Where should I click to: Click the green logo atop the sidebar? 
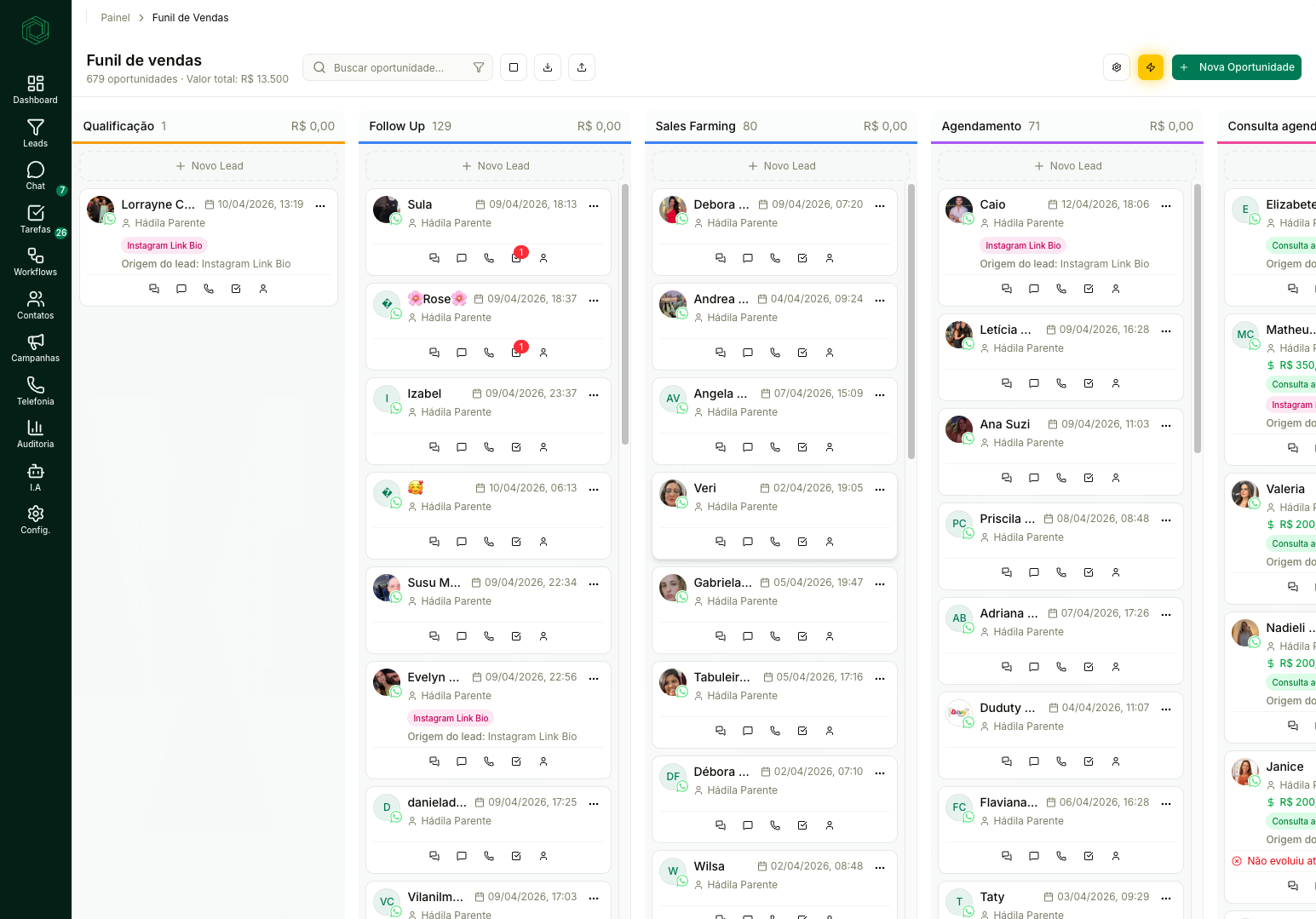pyautogui.click(x=35, y=31)
